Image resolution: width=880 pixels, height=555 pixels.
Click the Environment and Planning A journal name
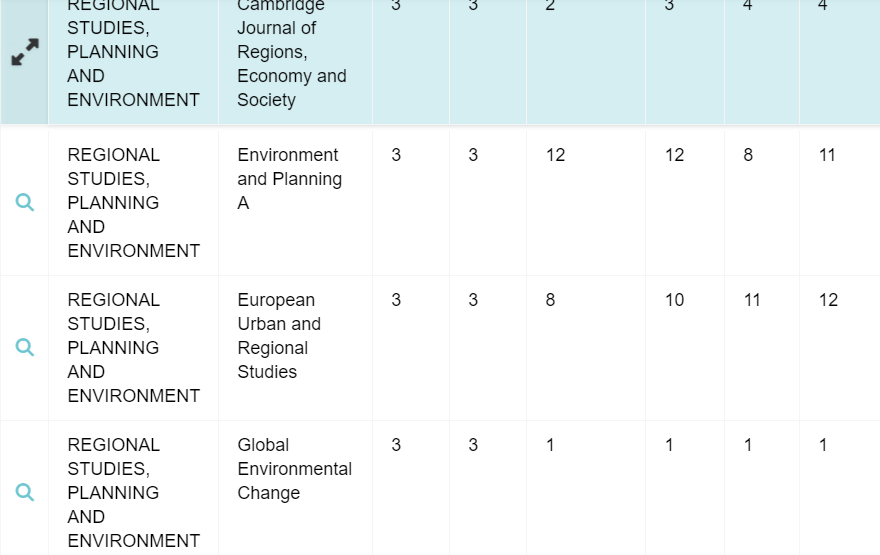coord(289,179)
